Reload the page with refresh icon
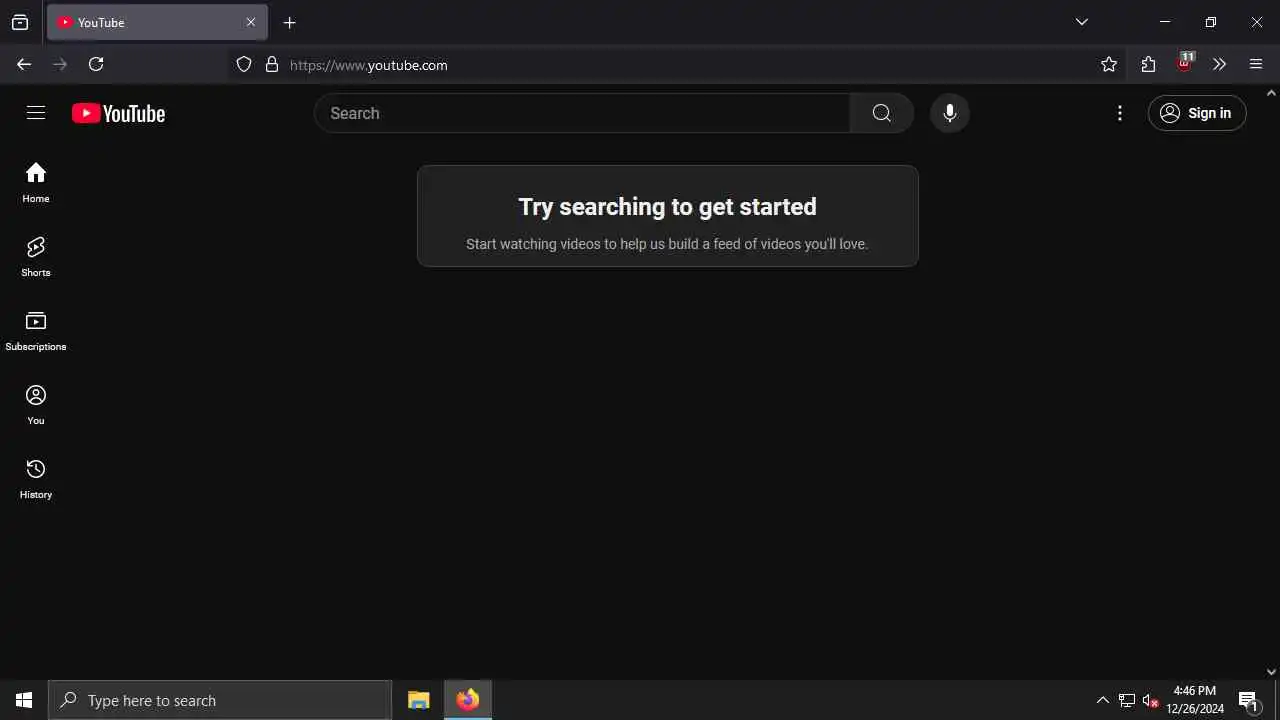The image size is (1280, 720). pyautogui.click(x=96, y=64)
